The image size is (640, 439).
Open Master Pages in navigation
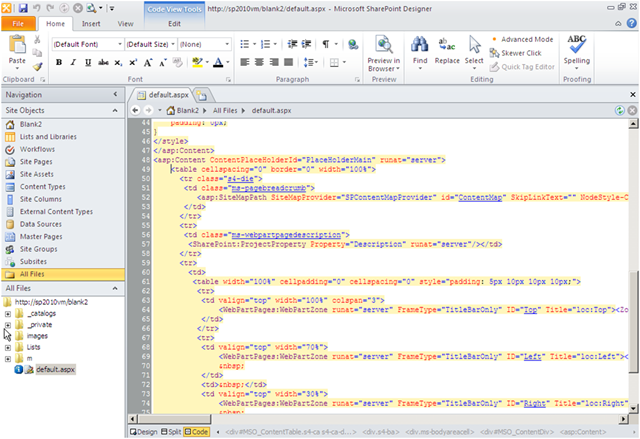coord(41,237)
